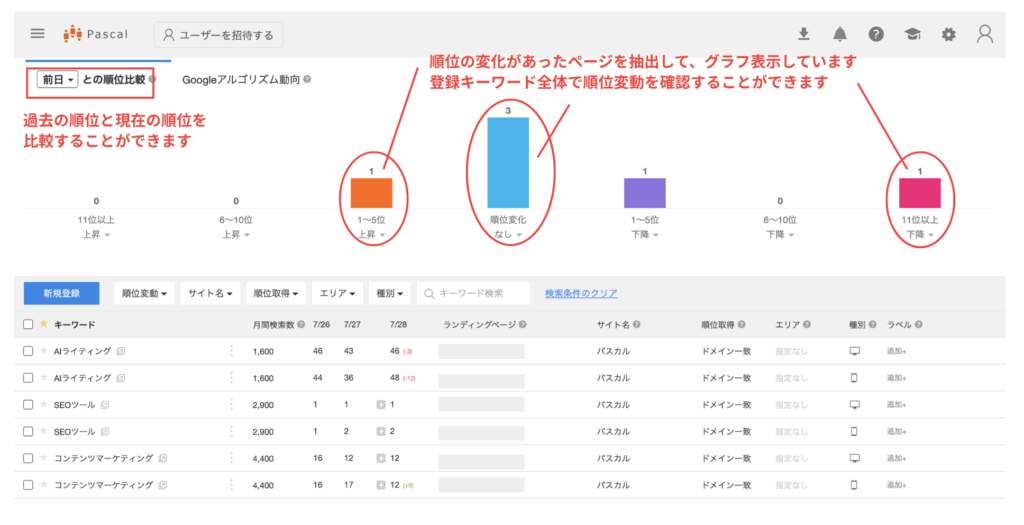Click the 新規登録 button

(x=61, y=293)
